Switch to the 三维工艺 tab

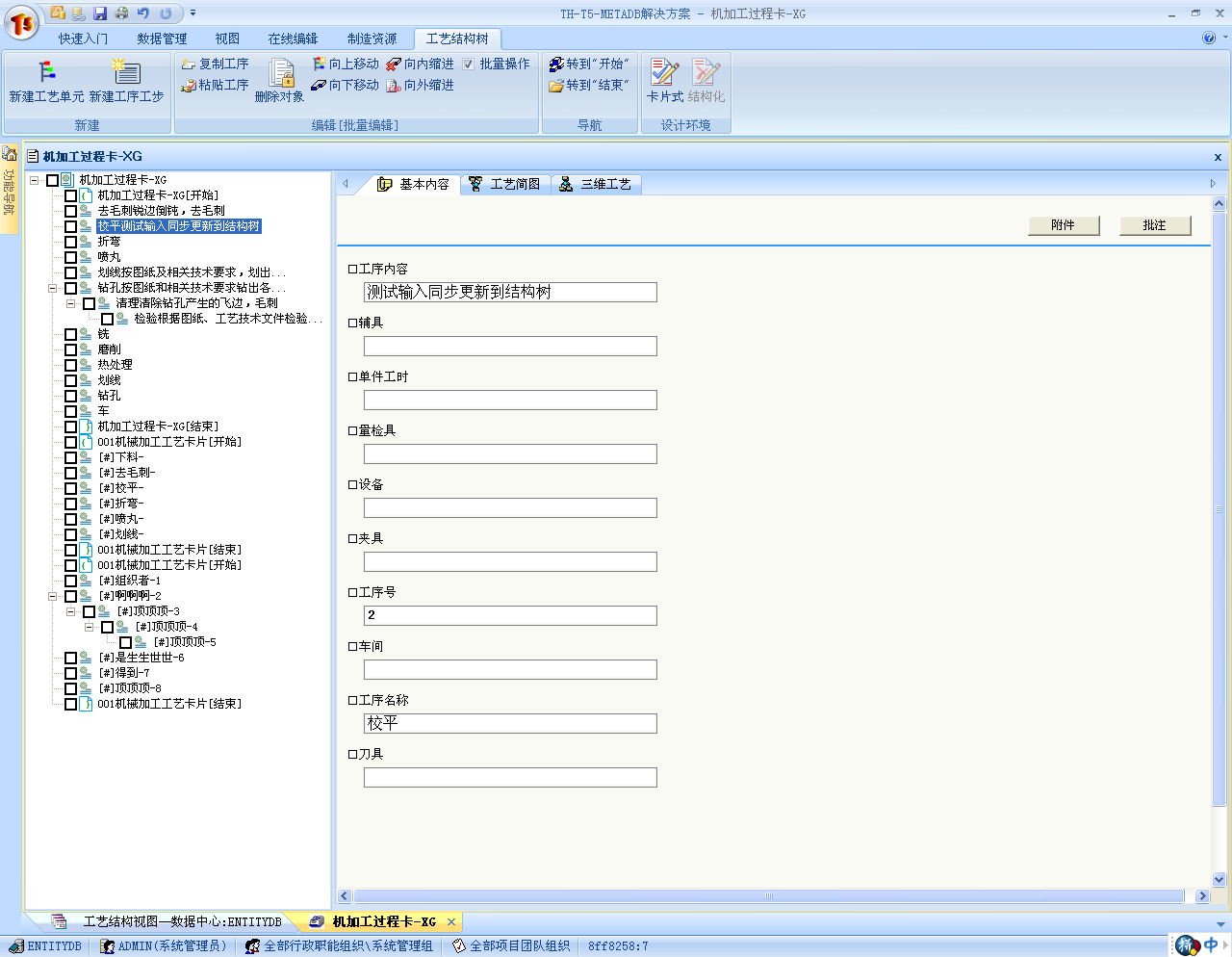coord(596,184)
